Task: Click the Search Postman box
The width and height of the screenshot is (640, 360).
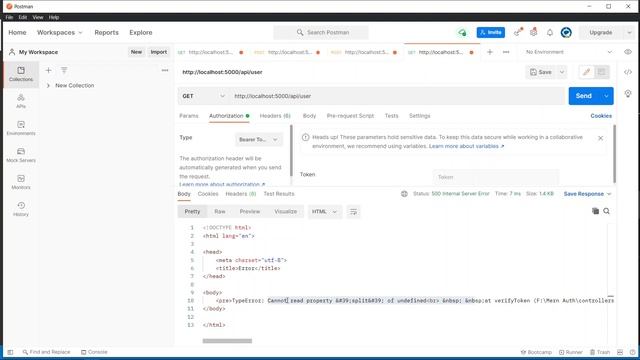Action: coord(321,32)
